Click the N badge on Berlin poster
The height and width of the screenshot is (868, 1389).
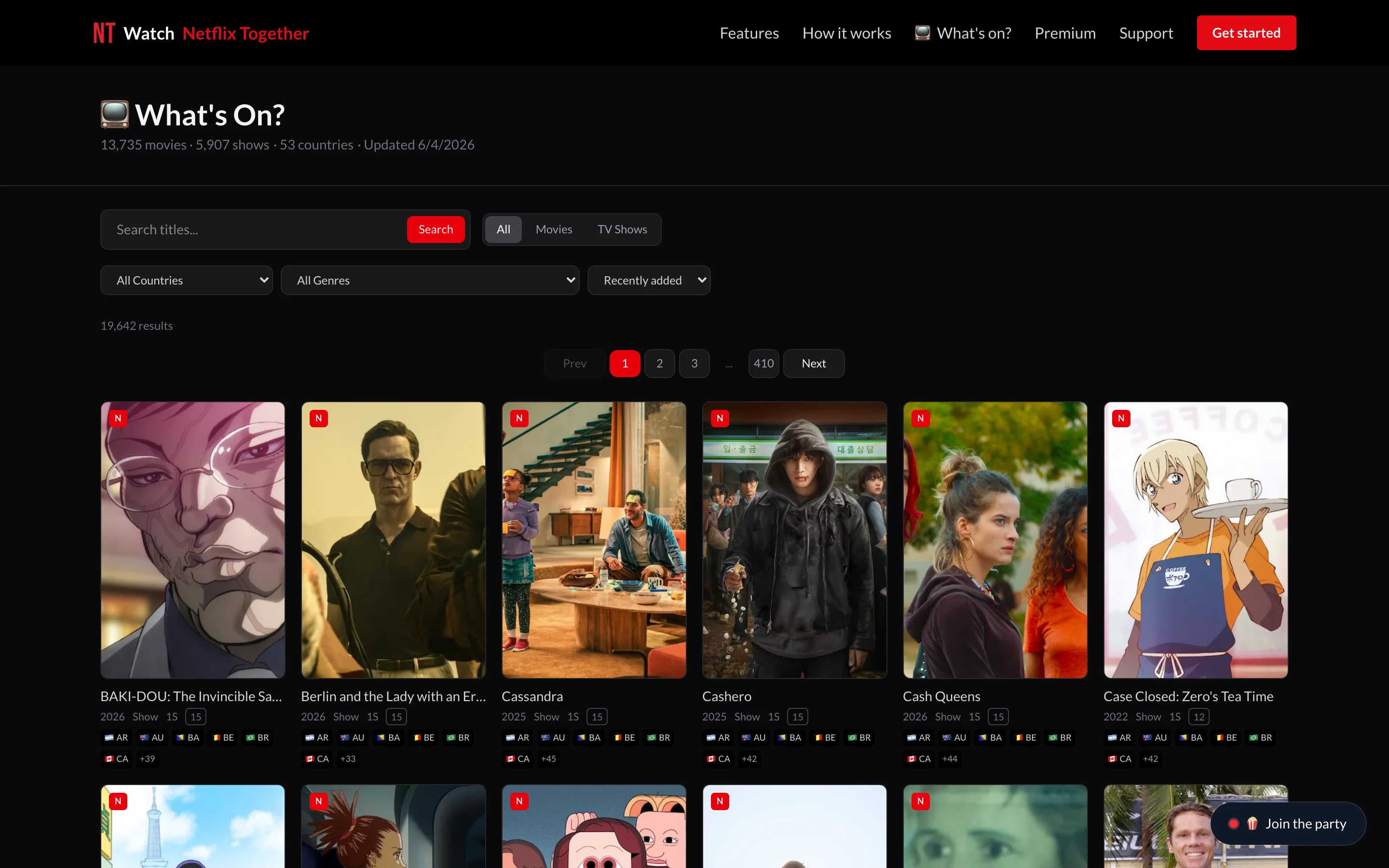318,418
